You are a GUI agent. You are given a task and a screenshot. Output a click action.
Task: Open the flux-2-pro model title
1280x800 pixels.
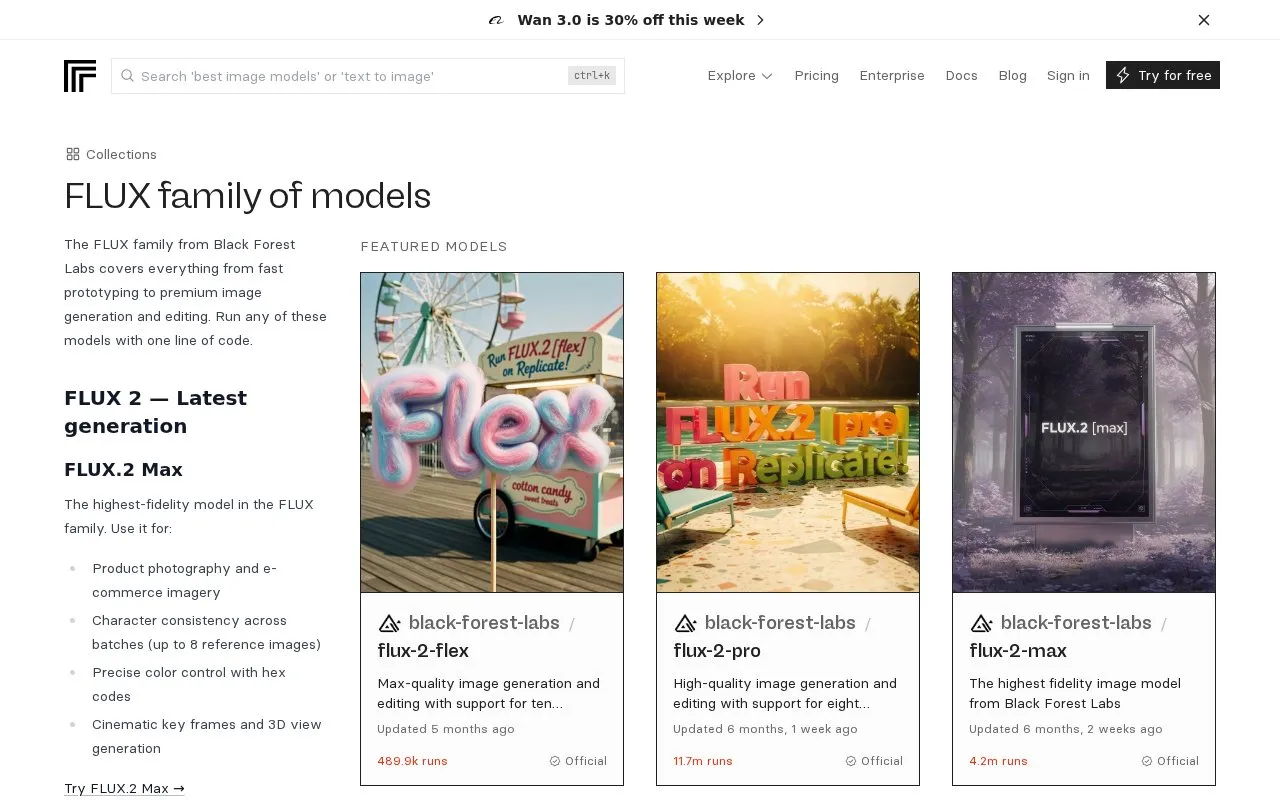(717, 651)
